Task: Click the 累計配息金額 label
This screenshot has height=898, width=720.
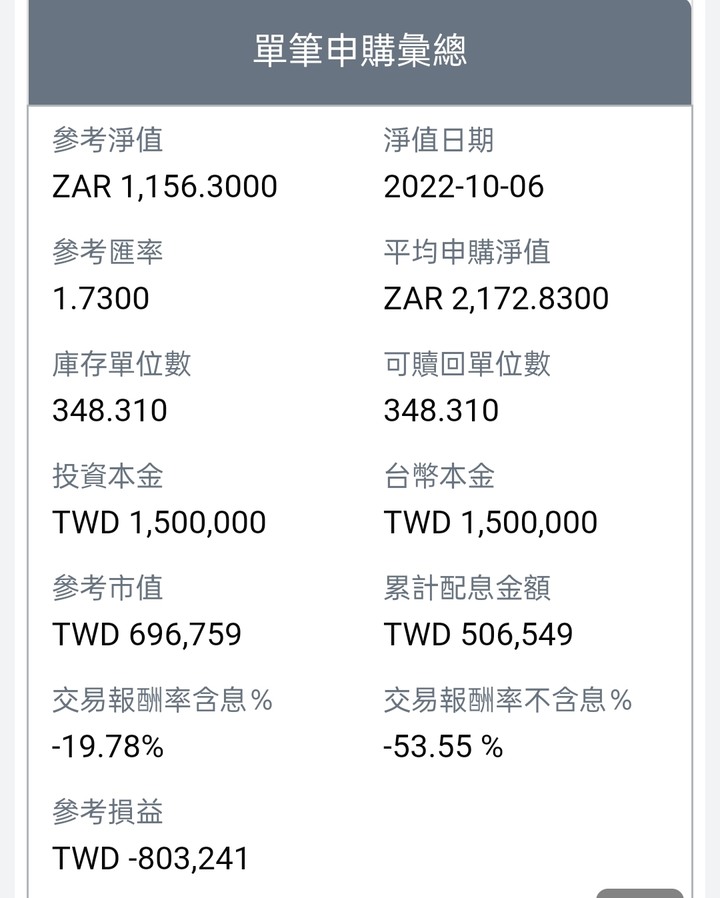Action: pyautogui.click(x=467, y=588)
